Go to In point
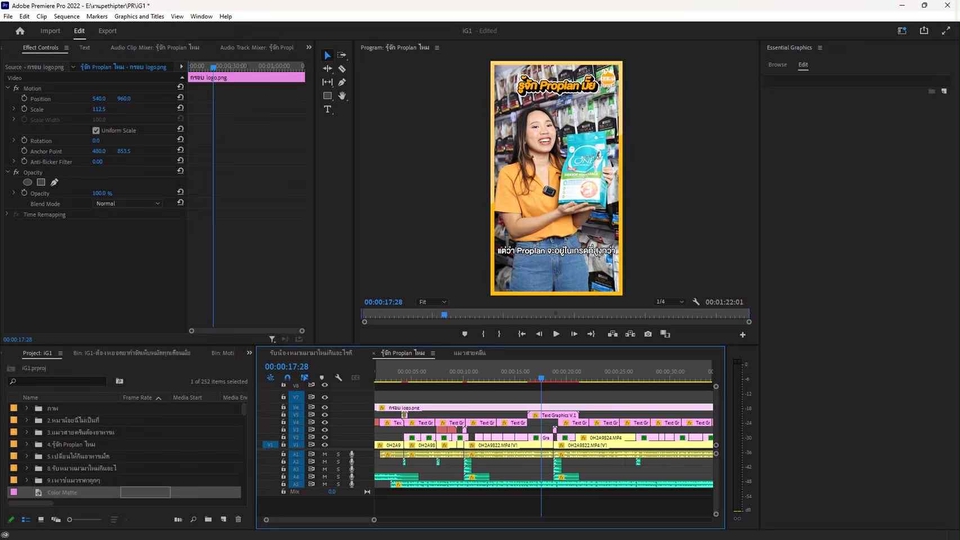The image size is (960, 540). 522,334
